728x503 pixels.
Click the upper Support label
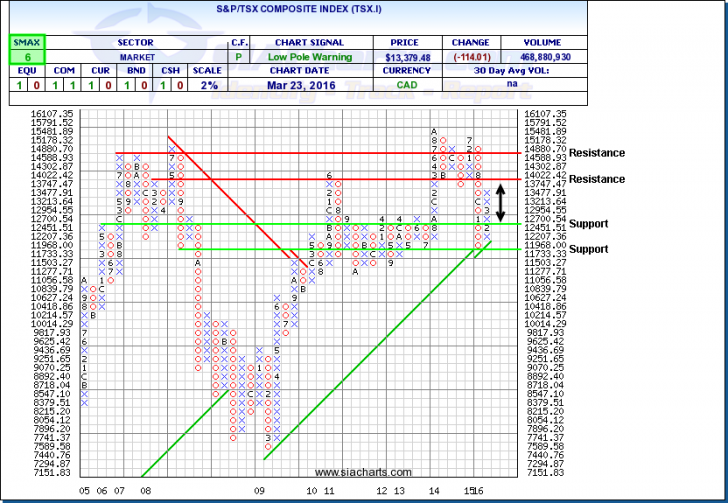[591, 223]
